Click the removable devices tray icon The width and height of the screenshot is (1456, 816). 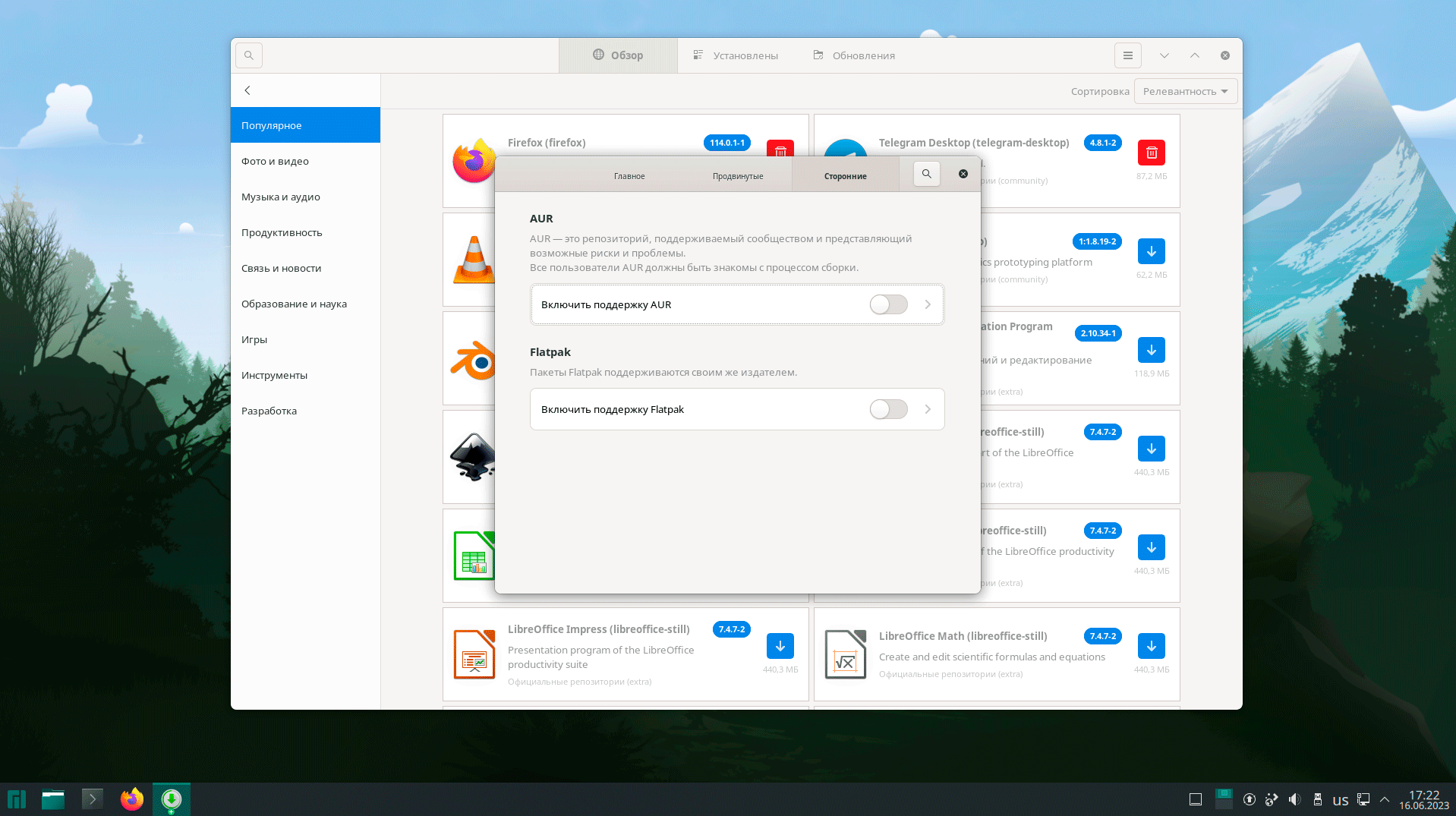point(1318,799)
